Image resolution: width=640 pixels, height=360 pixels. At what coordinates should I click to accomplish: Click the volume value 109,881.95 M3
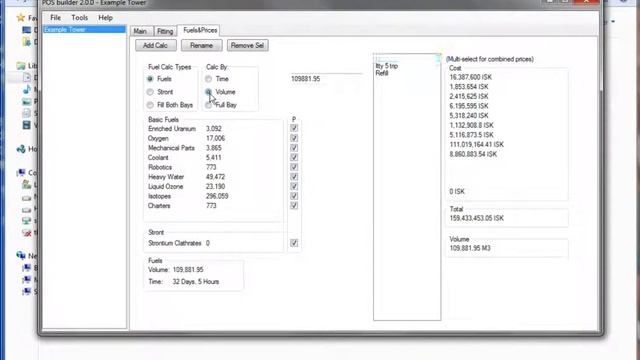coord(470,248)
